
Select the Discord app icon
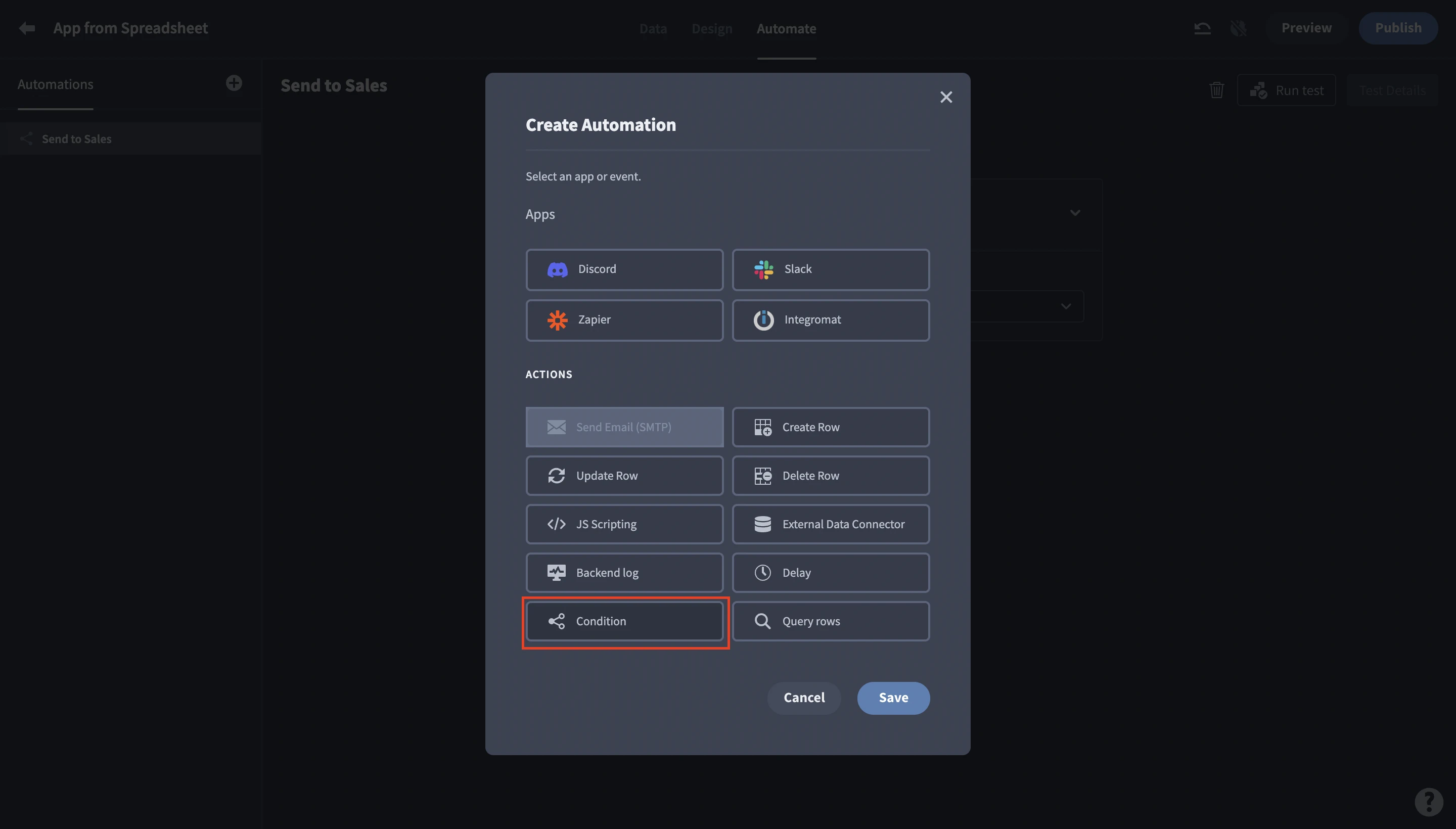coord(557,269)
